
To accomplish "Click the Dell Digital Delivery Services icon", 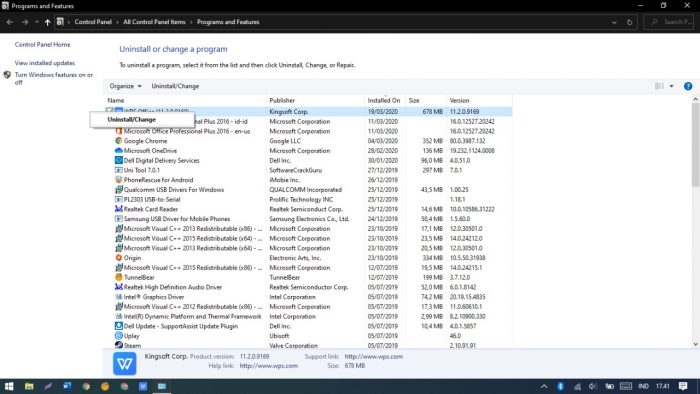I will 118,161.
